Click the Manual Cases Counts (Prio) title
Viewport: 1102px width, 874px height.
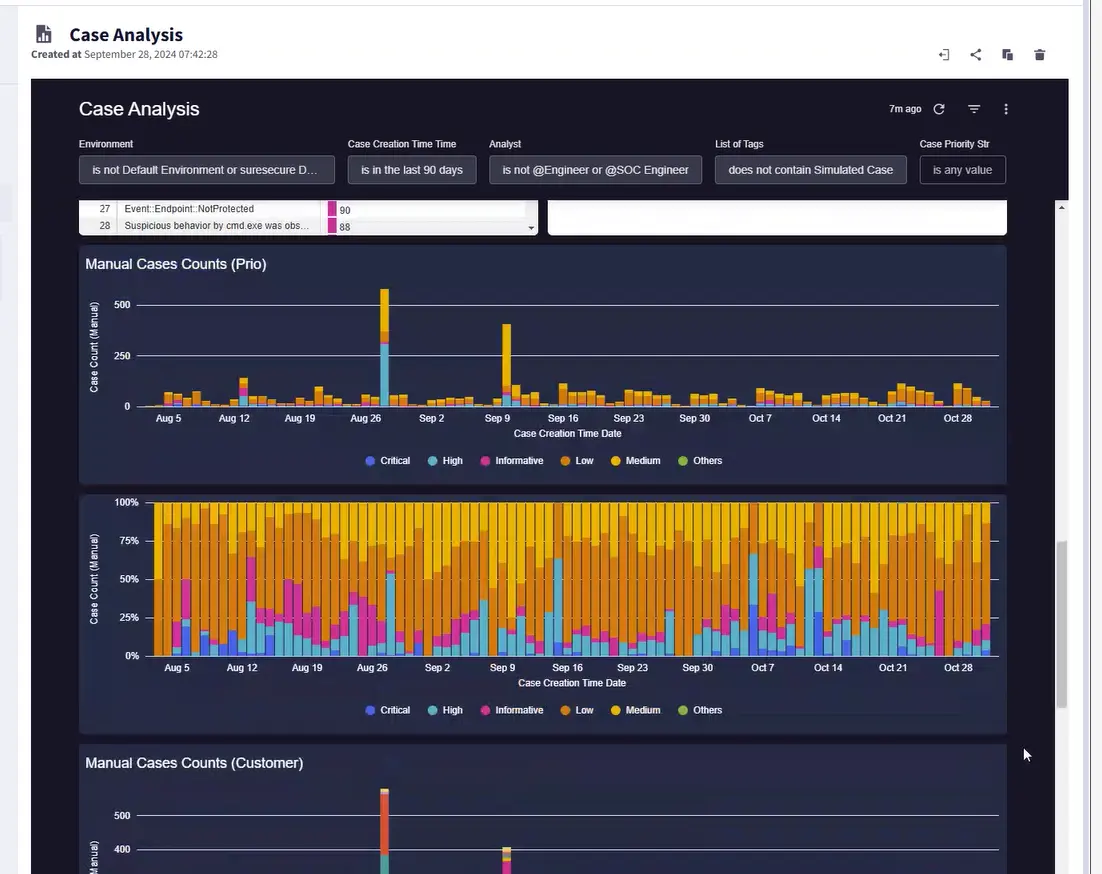(x=176, y=264)
